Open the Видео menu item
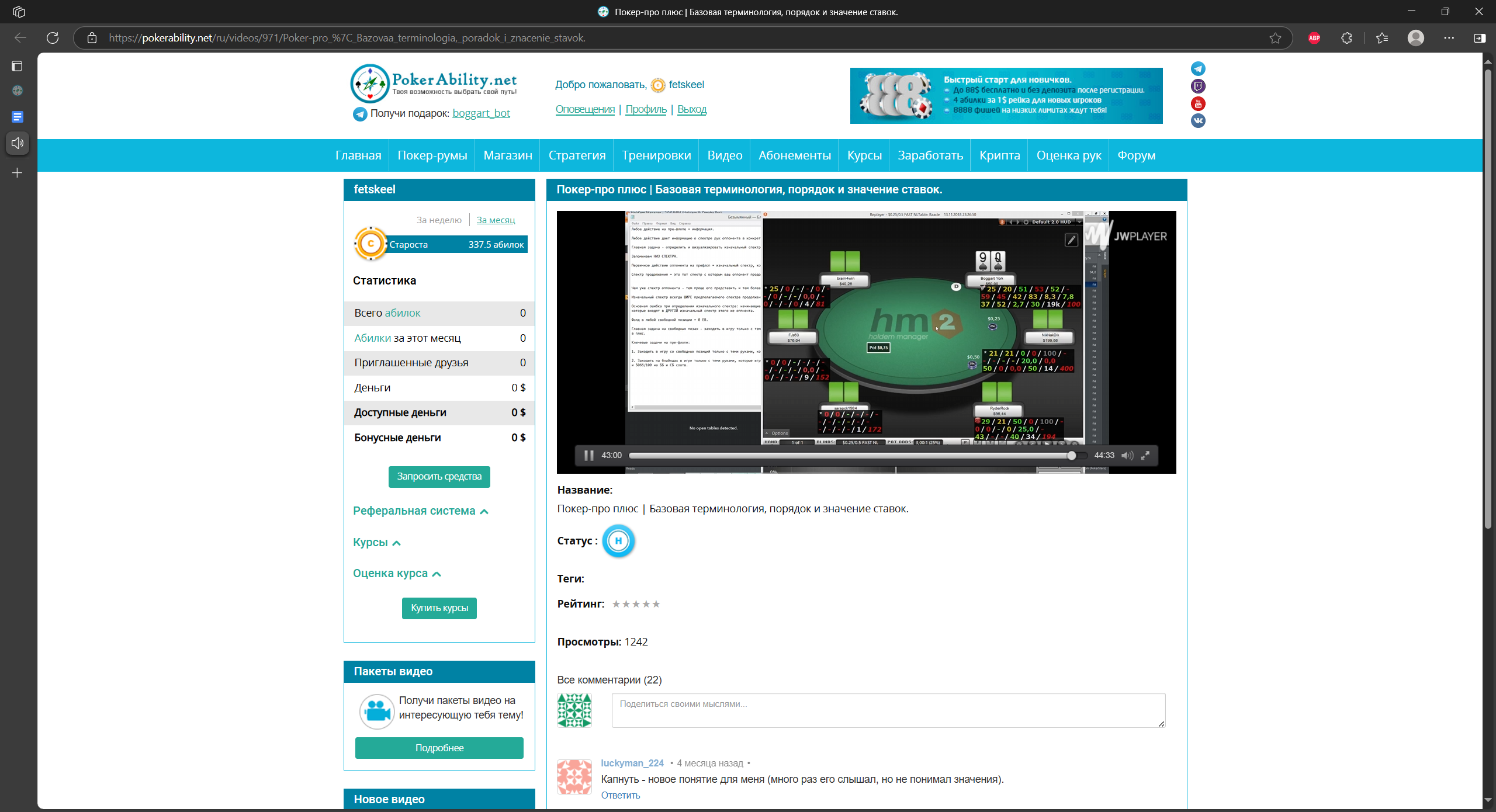Screen dimensions: 1496x812 (725, 155)
